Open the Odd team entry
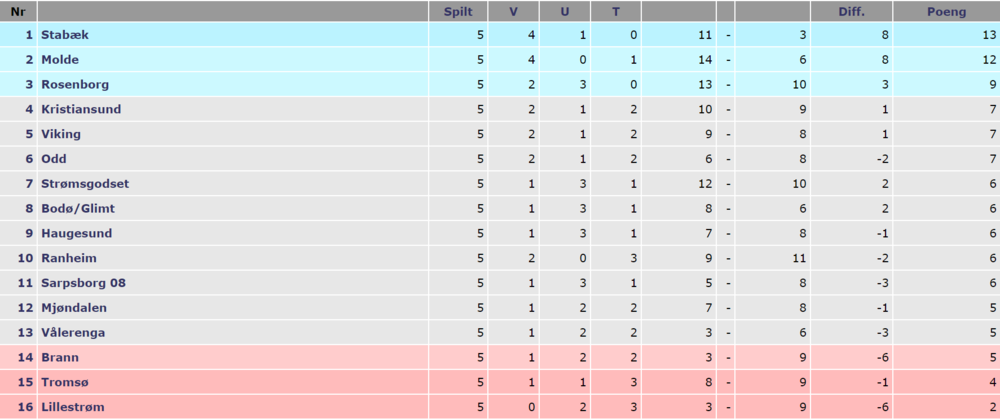1000x419 pixels. (54, 159)
